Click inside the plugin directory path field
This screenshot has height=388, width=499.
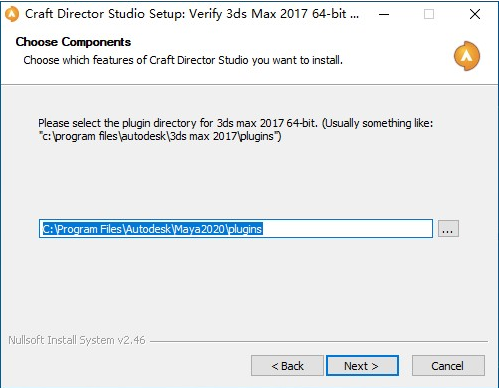click(236, 229)
